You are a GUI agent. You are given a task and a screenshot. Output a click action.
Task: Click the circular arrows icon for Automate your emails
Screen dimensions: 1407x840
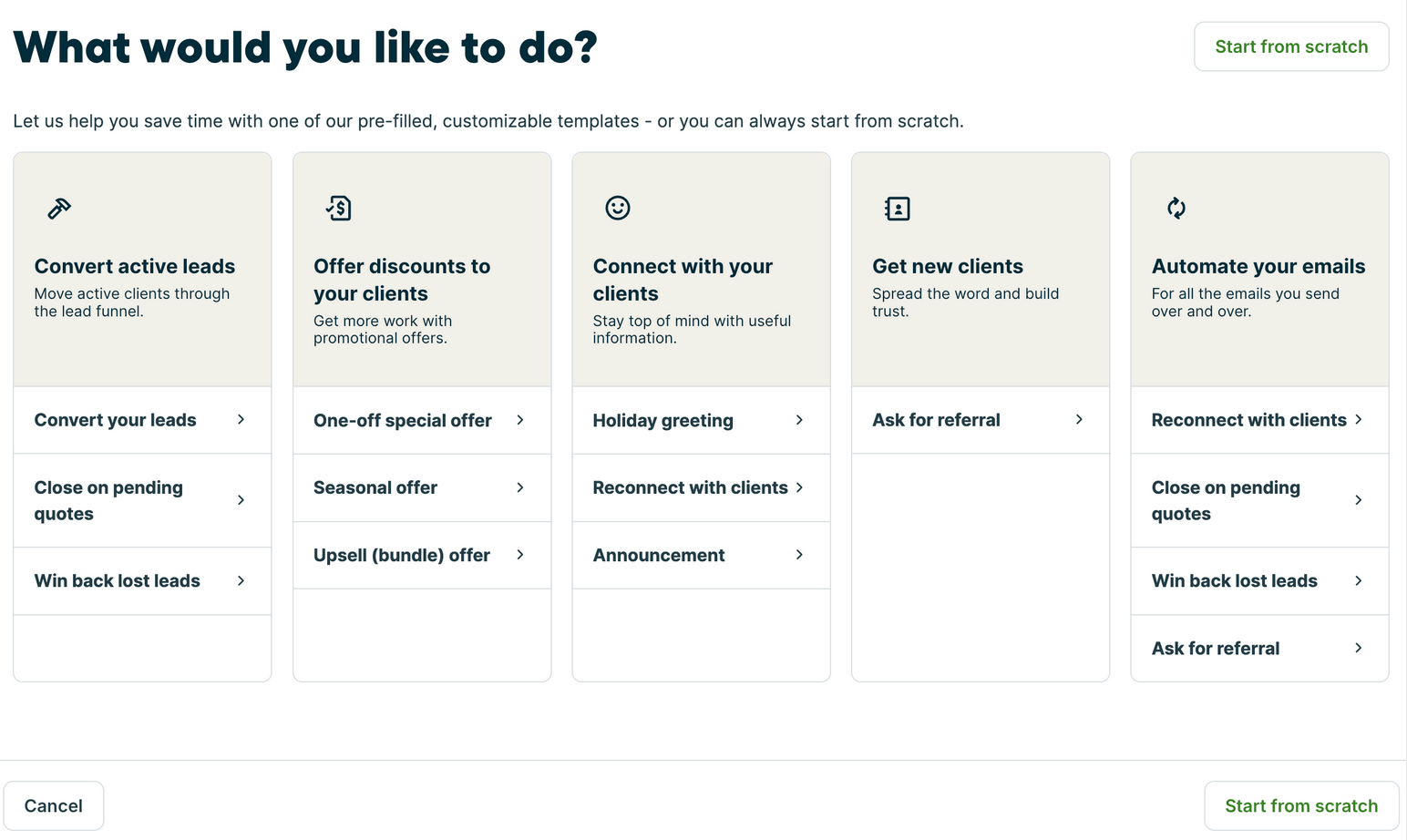click(1176, 208)
